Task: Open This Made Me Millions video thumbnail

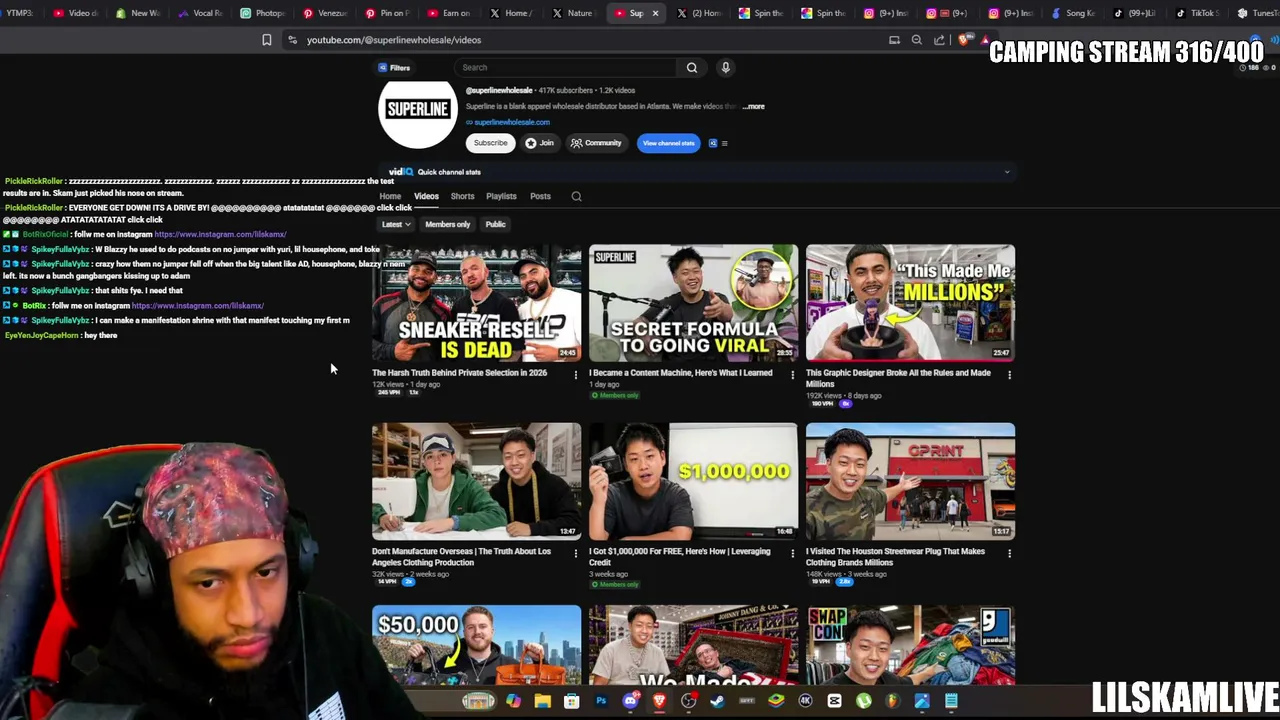Action: [910, 302]
